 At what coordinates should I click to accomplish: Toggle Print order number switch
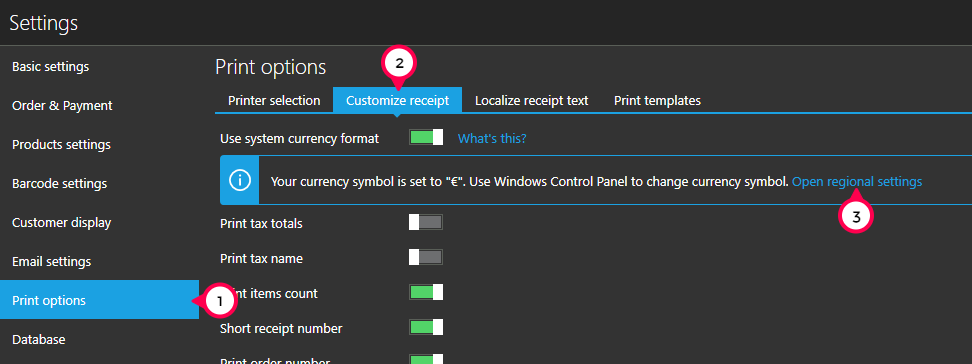tap(426, 359)
